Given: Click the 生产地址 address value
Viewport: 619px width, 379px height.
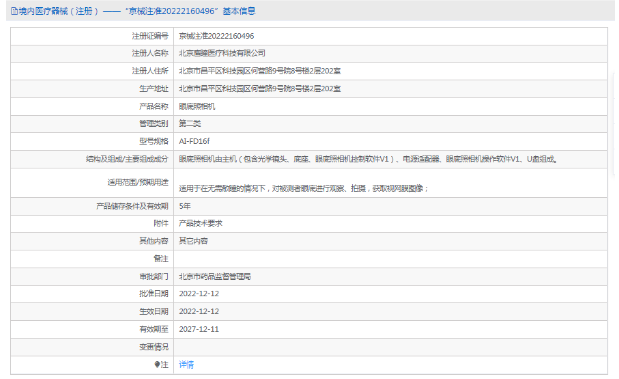Looking at the screenshot, I should [260, 89].
